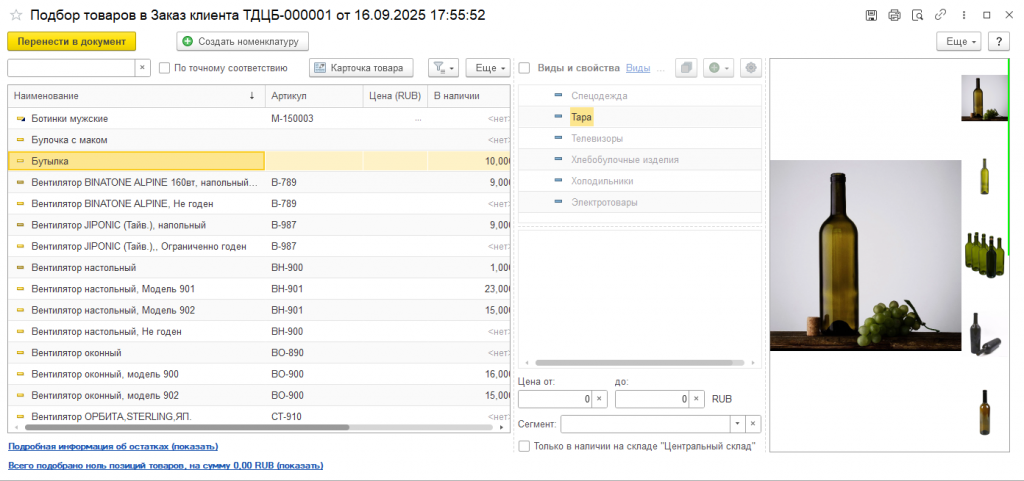Select the bottom brown bottle thumbnail

pos(985,412)
